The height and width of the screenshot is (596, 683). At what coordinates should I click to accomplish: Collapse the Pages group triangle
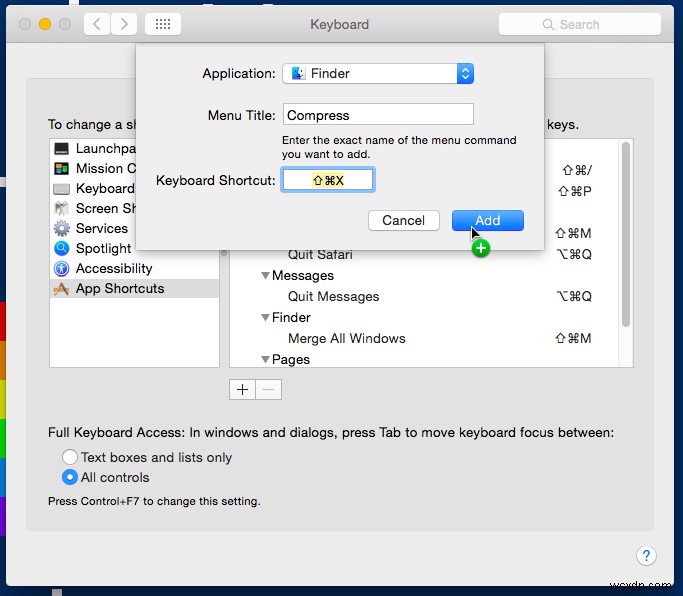point(265,359)
